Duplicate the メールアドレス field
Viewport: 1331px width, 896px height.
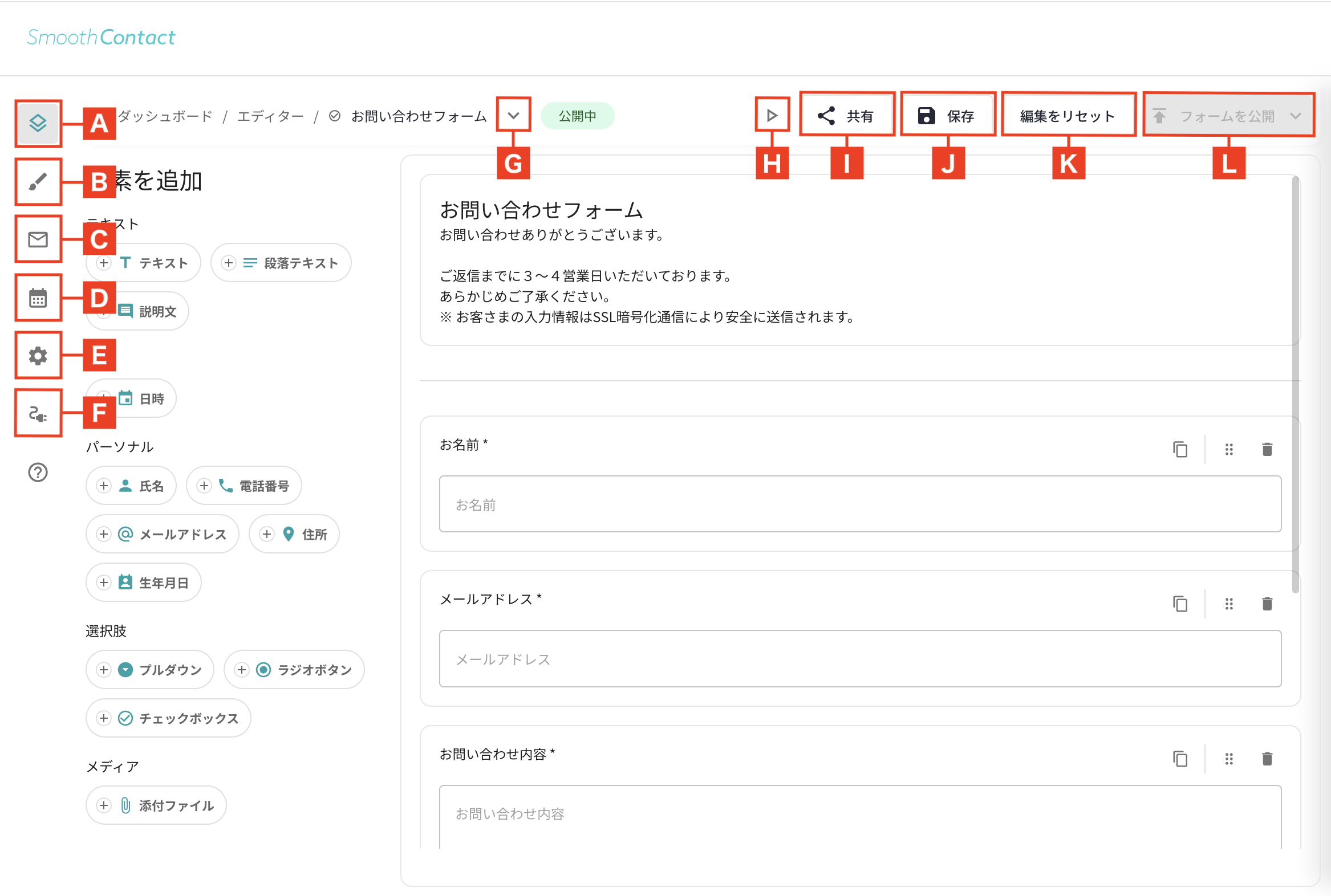point(1180,604)
